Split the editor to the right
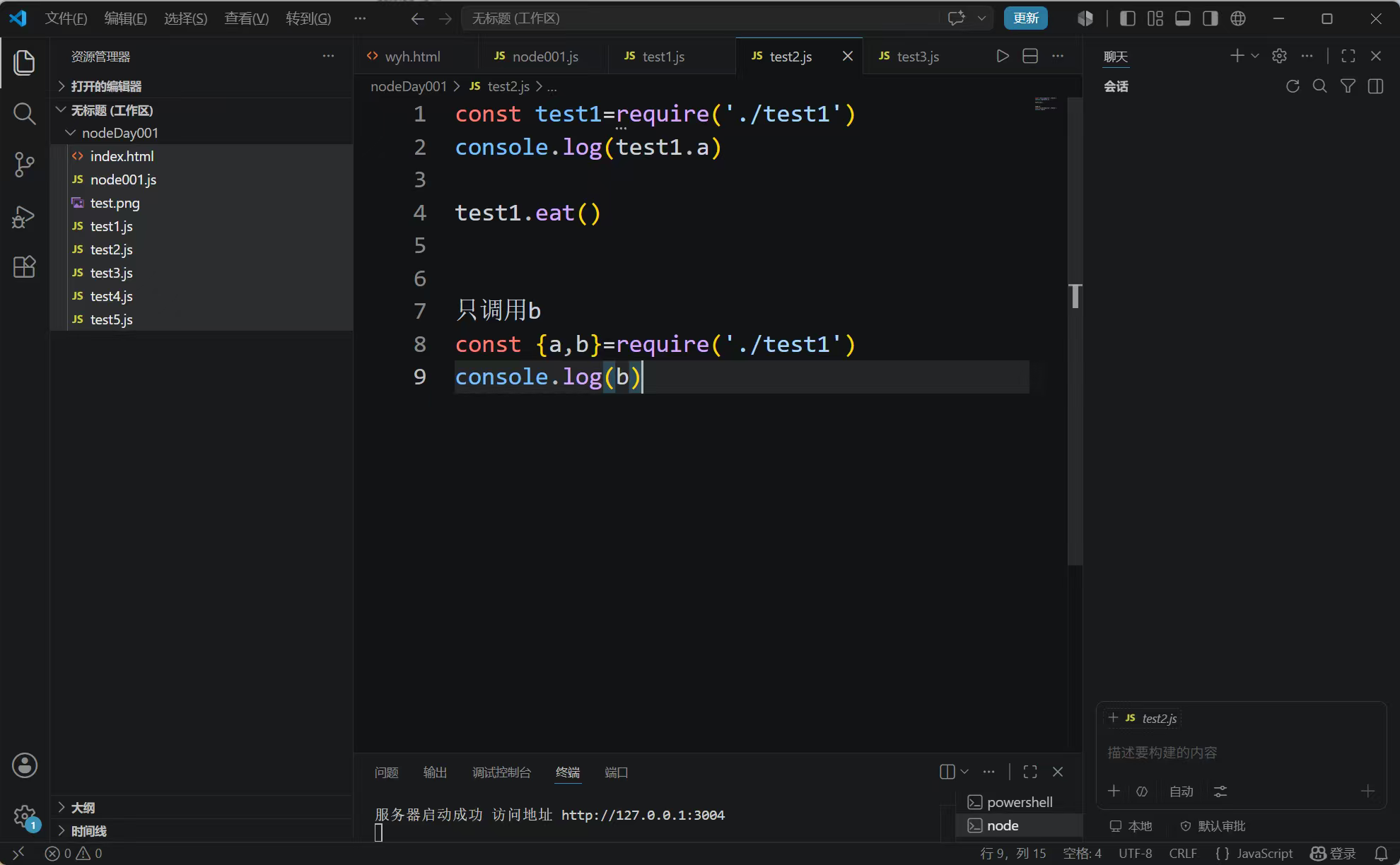The width and height of the screenshot is (1400, 865). tap(1030, 56)
